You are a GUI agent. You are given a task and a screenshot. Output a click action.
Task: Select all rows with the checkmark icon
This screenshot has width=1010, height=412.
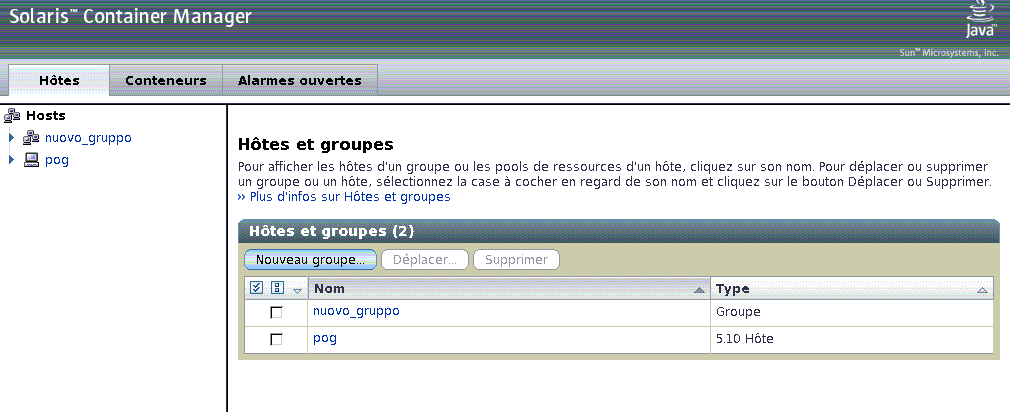pos(256,288)
